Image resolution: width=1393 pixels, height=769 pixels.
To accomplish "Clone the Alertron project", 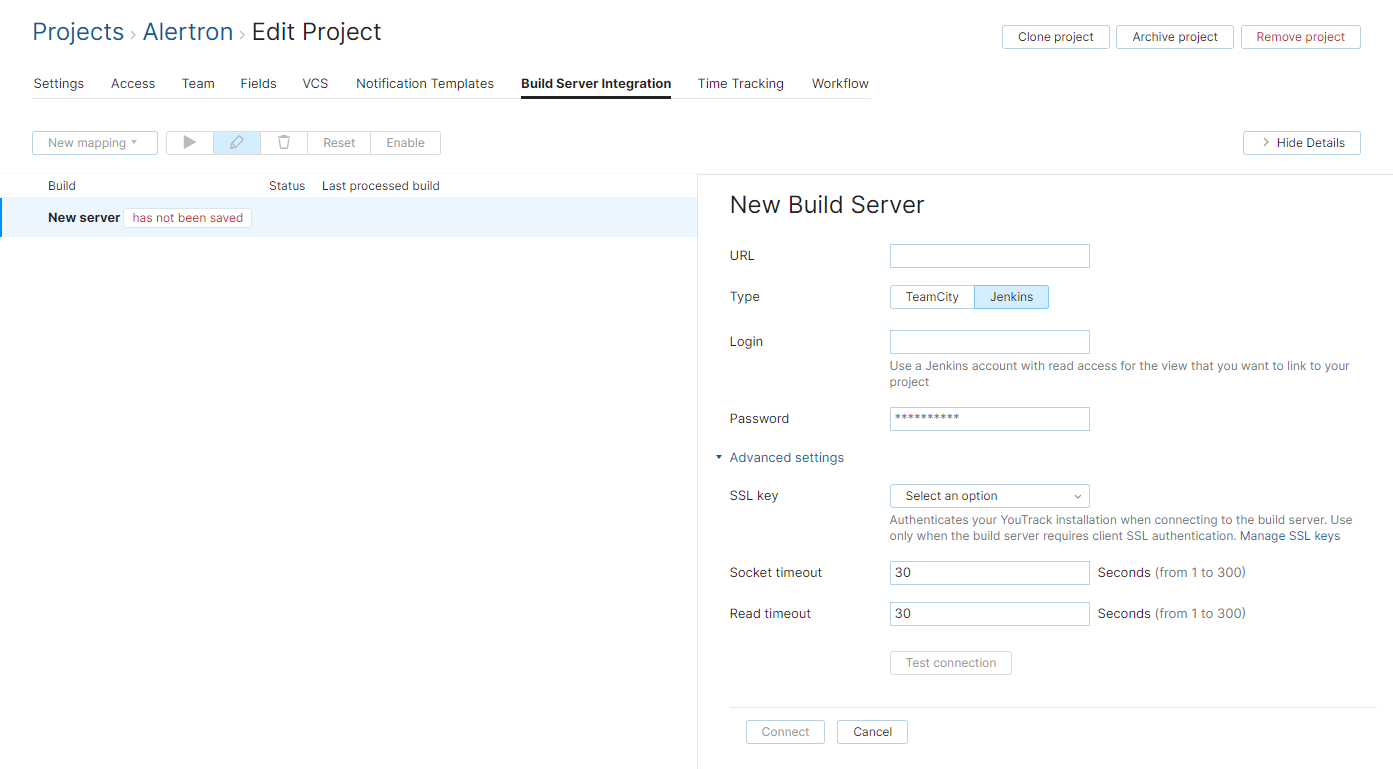I will 1055,36.
